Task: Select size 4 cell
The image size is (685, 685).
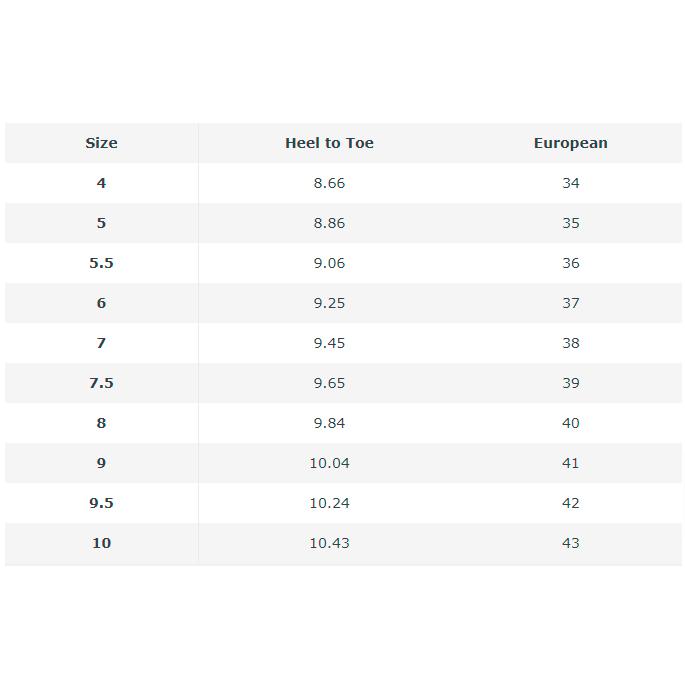Action: (101, 183)
